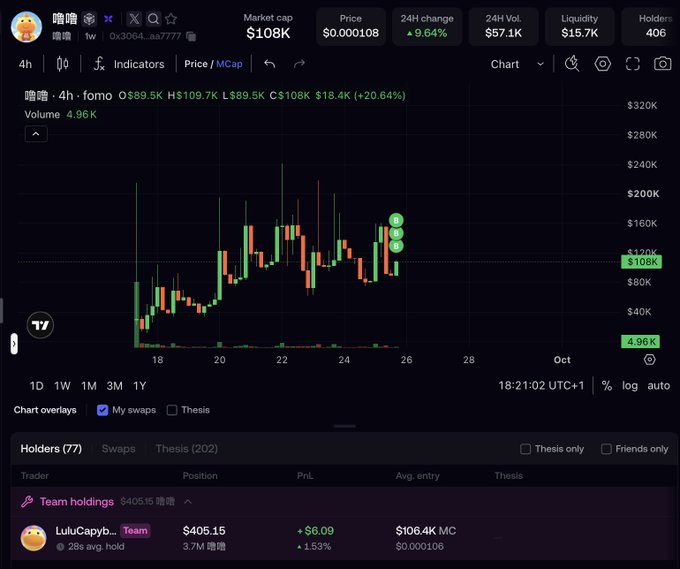
Task: Select the 1Y range
Action: pyautogui.click(x=139, y=386)
